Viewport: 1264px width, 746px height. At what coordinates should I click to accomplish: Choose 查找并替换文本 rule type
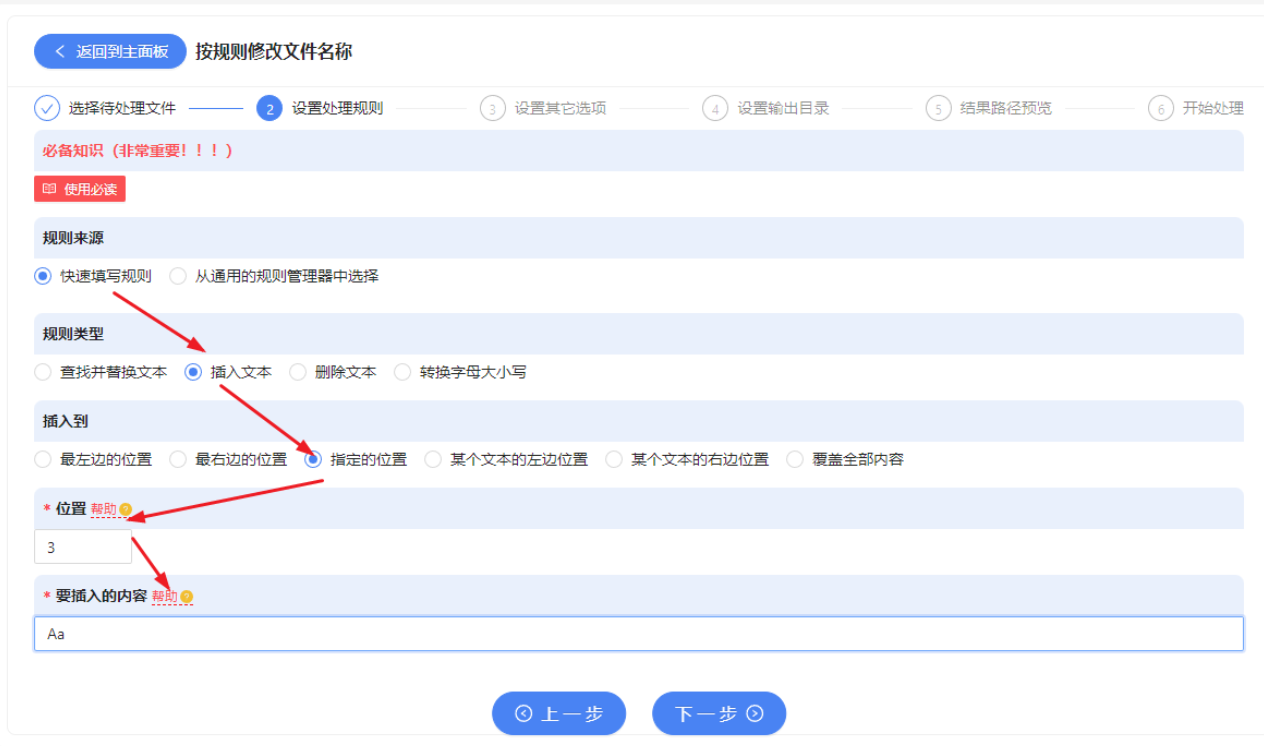point(100,372)
